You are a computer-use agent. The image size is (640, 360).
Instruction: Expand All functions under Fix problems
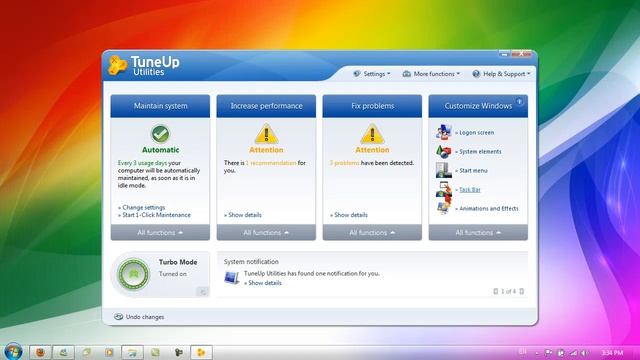coord(372,232)
